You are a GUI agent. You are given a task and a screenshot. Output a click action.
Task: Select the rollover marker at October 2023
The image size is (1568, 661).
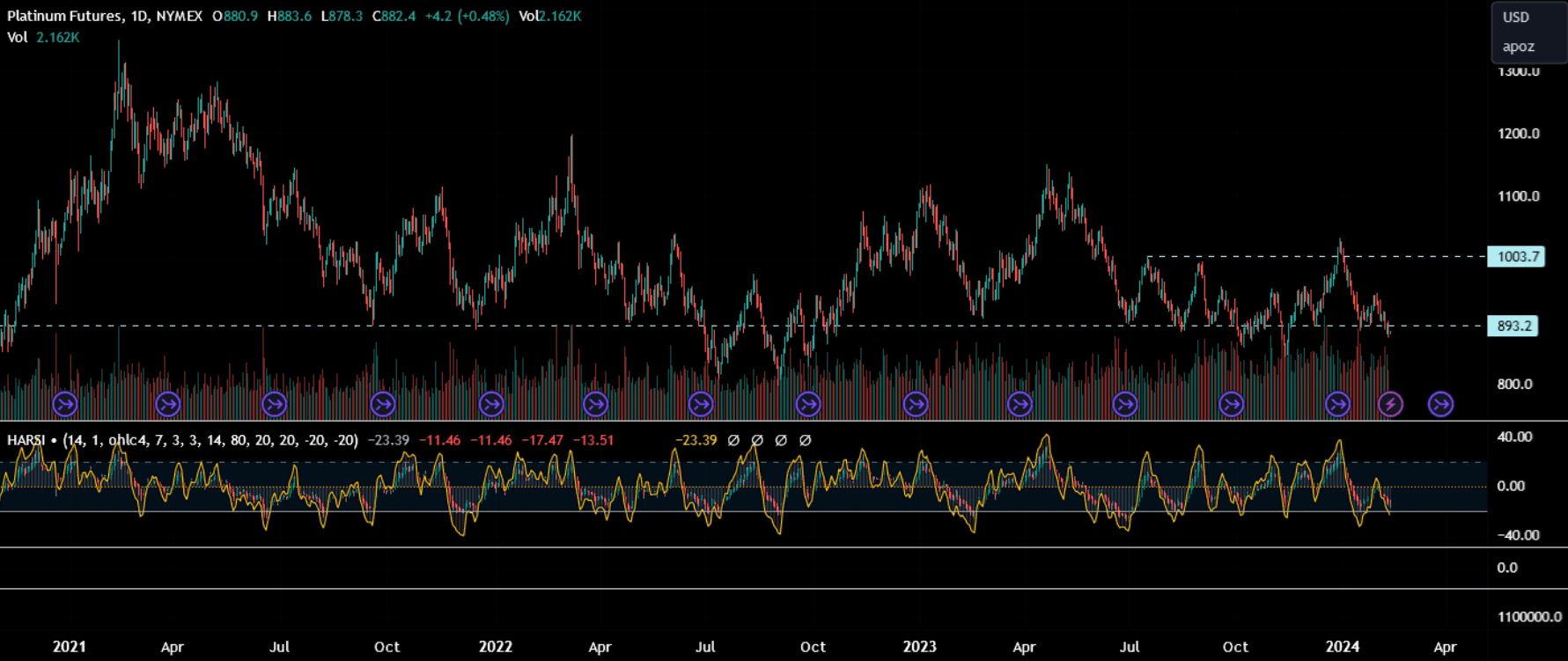coord(1232,405)
